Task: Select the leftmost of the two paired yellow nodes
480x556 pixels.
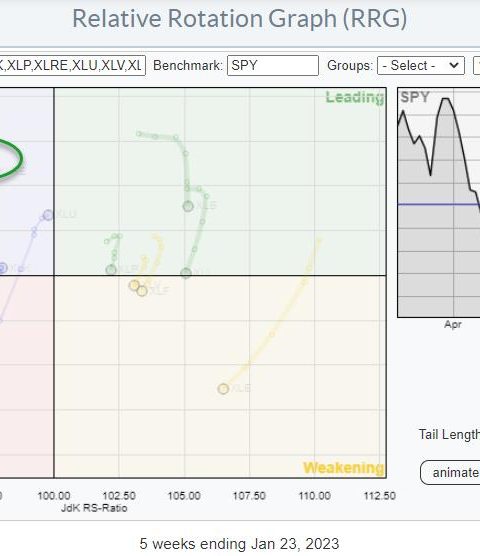Action: [x=134, y=285]
